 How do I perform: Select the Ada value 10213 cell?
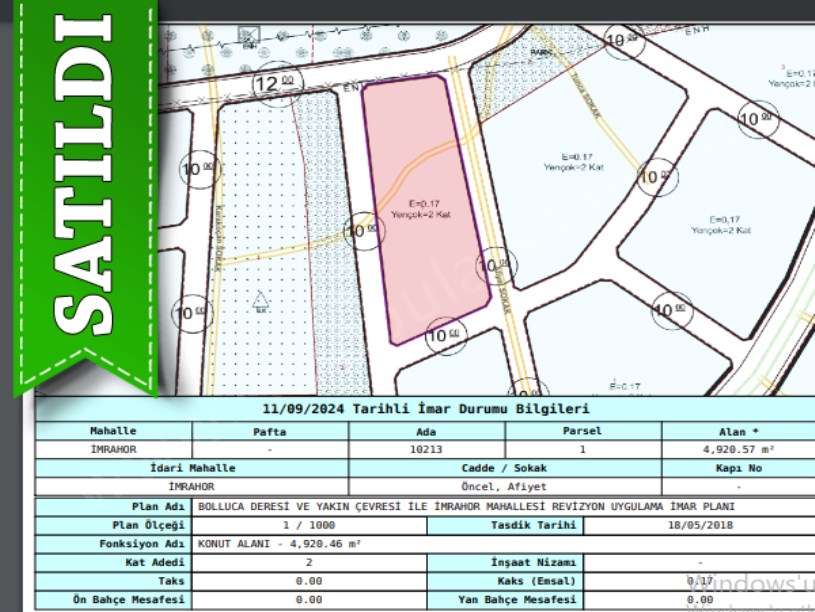426,449
